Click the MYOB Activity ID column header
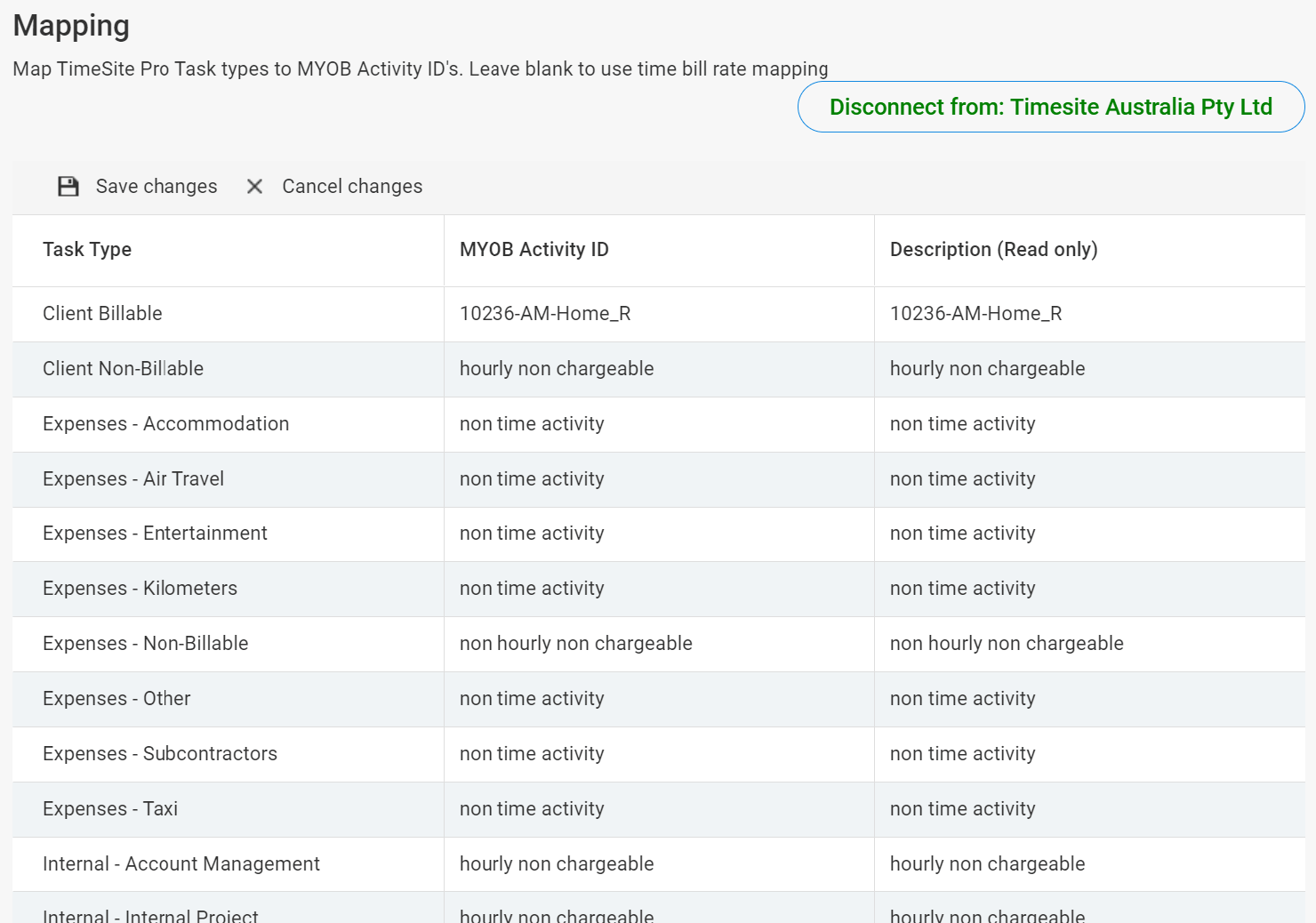This screenshot has width=1316, height=923. click(x=534, y=250)
